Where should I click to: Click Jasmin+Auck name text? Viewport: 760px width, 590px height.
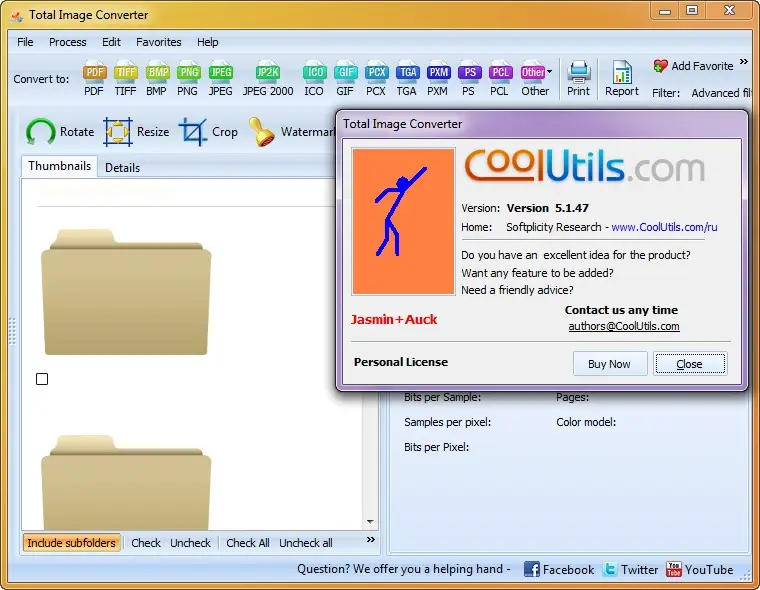[x=394, y=319]
